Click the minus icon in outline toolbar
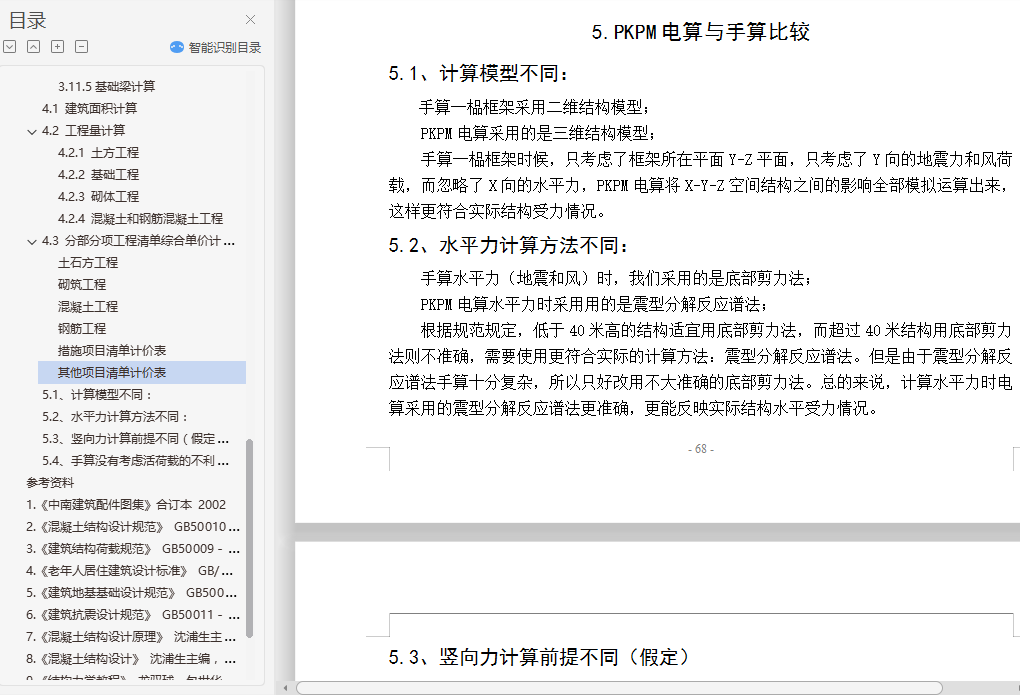Image resolution: width=1020 pixels, height=695 pixels. tap(81, 47)
